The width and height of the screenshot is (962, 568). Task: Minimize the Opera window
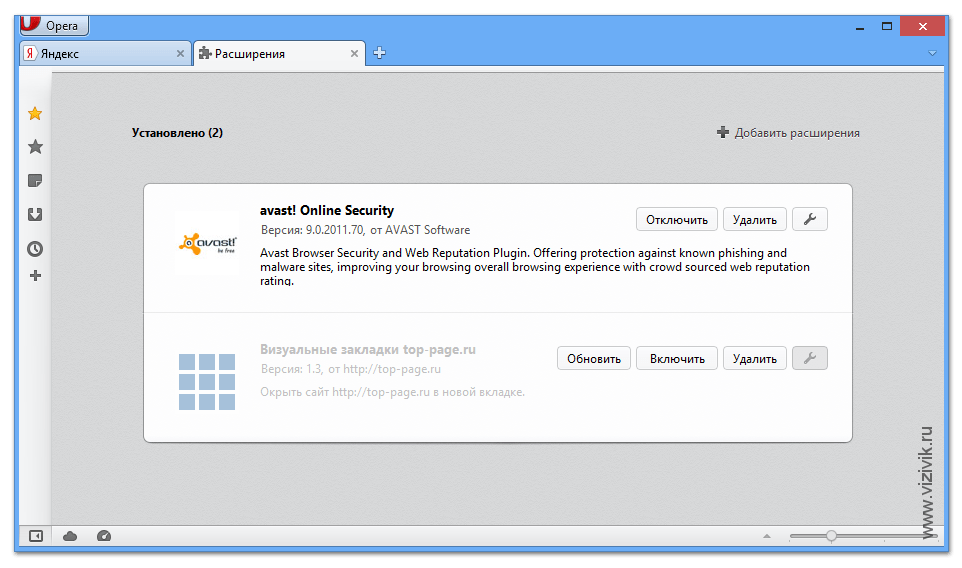coord(860,26)
